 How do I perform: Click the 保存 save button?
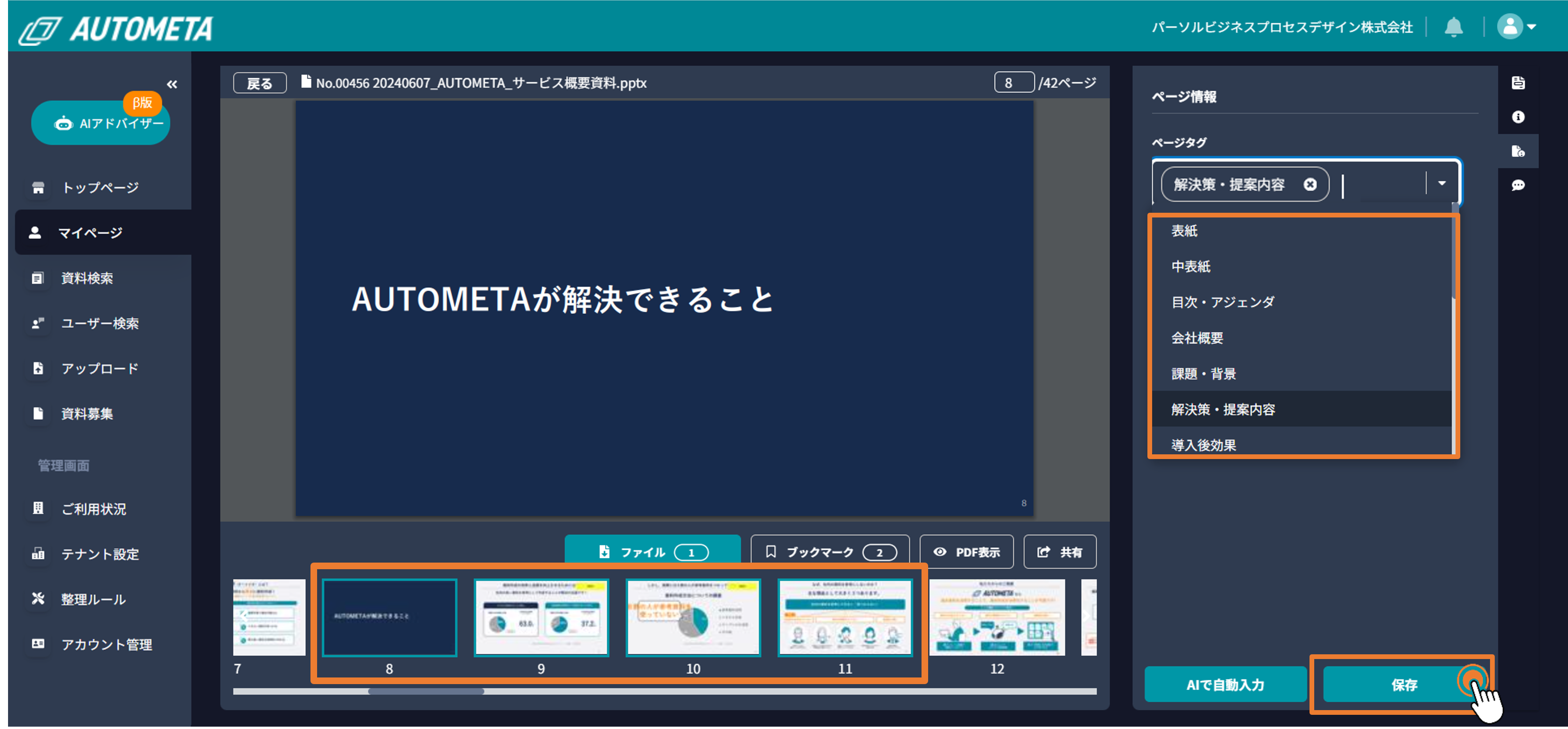[x=1404, y=685]
